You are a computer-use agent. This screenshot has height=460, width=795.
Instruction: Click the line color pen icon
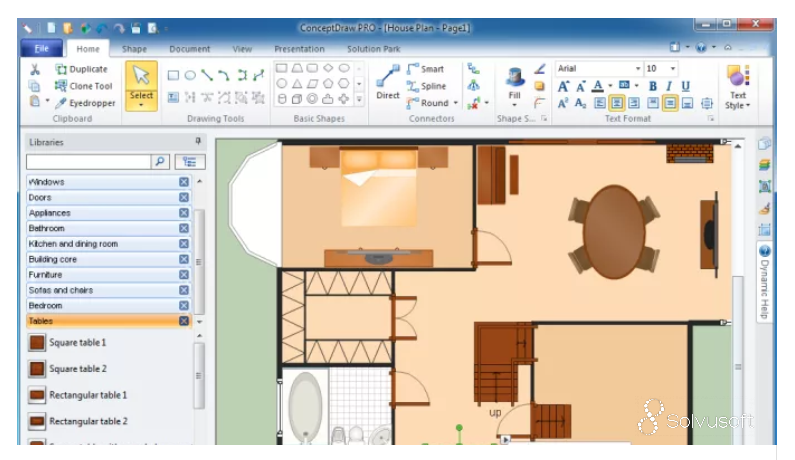[539, 69]
